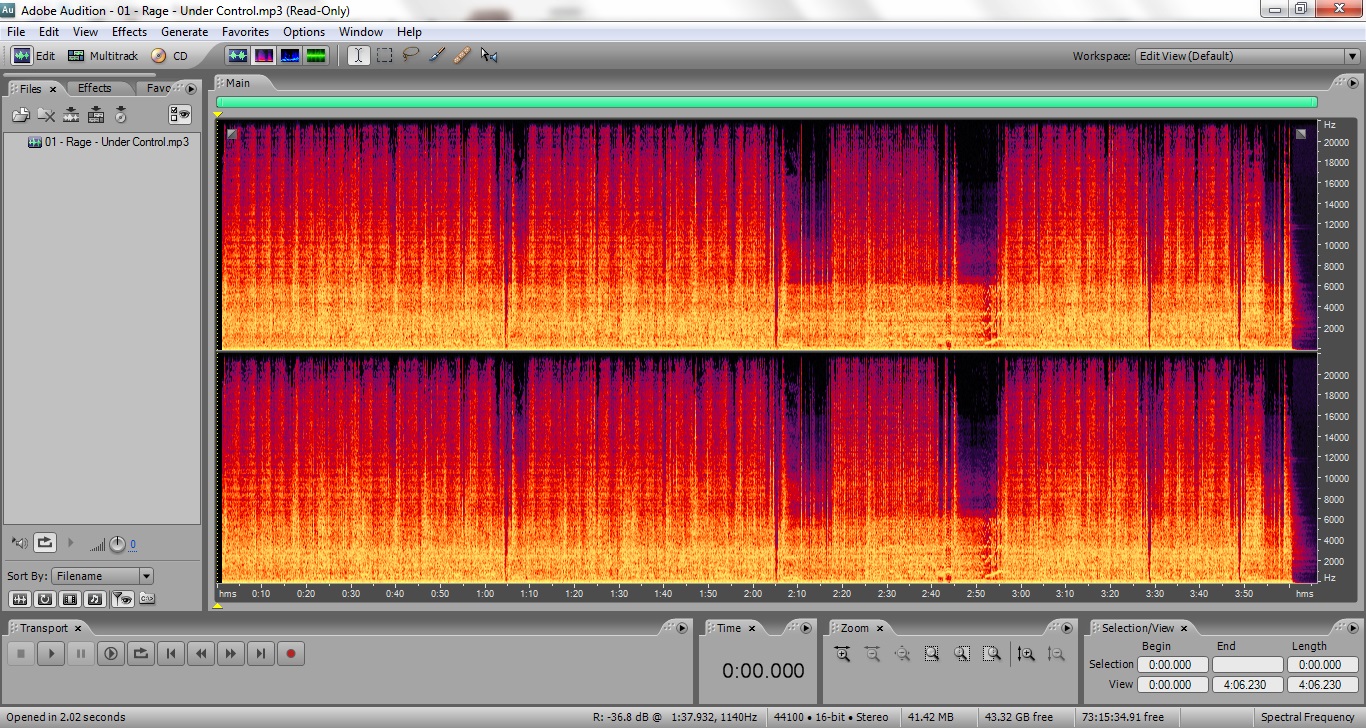Pick the Spot Healing Brush tool
This screenshot has width=1366, height=728.
click(x=461, y=56)
